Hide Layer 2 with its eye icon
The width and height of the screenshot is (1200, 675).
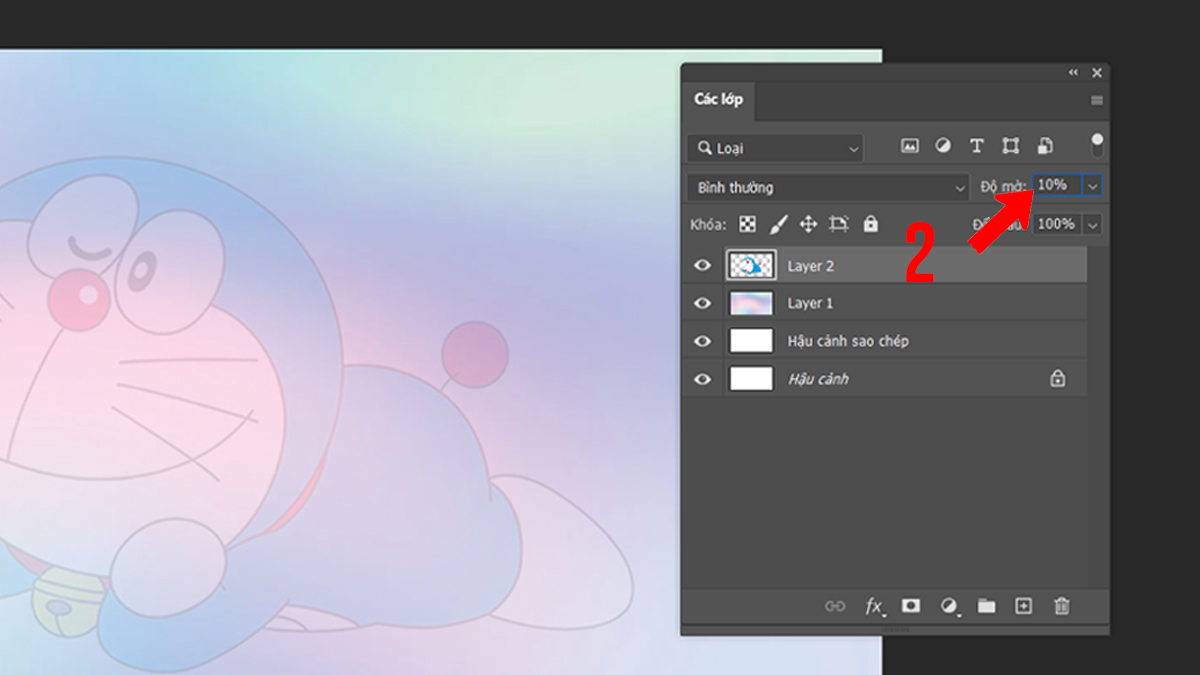[703, 266]
